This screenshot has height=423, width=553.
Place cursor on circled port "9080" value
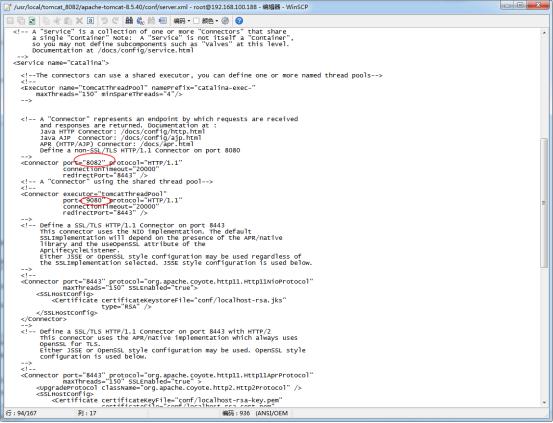tap(94, 200)
